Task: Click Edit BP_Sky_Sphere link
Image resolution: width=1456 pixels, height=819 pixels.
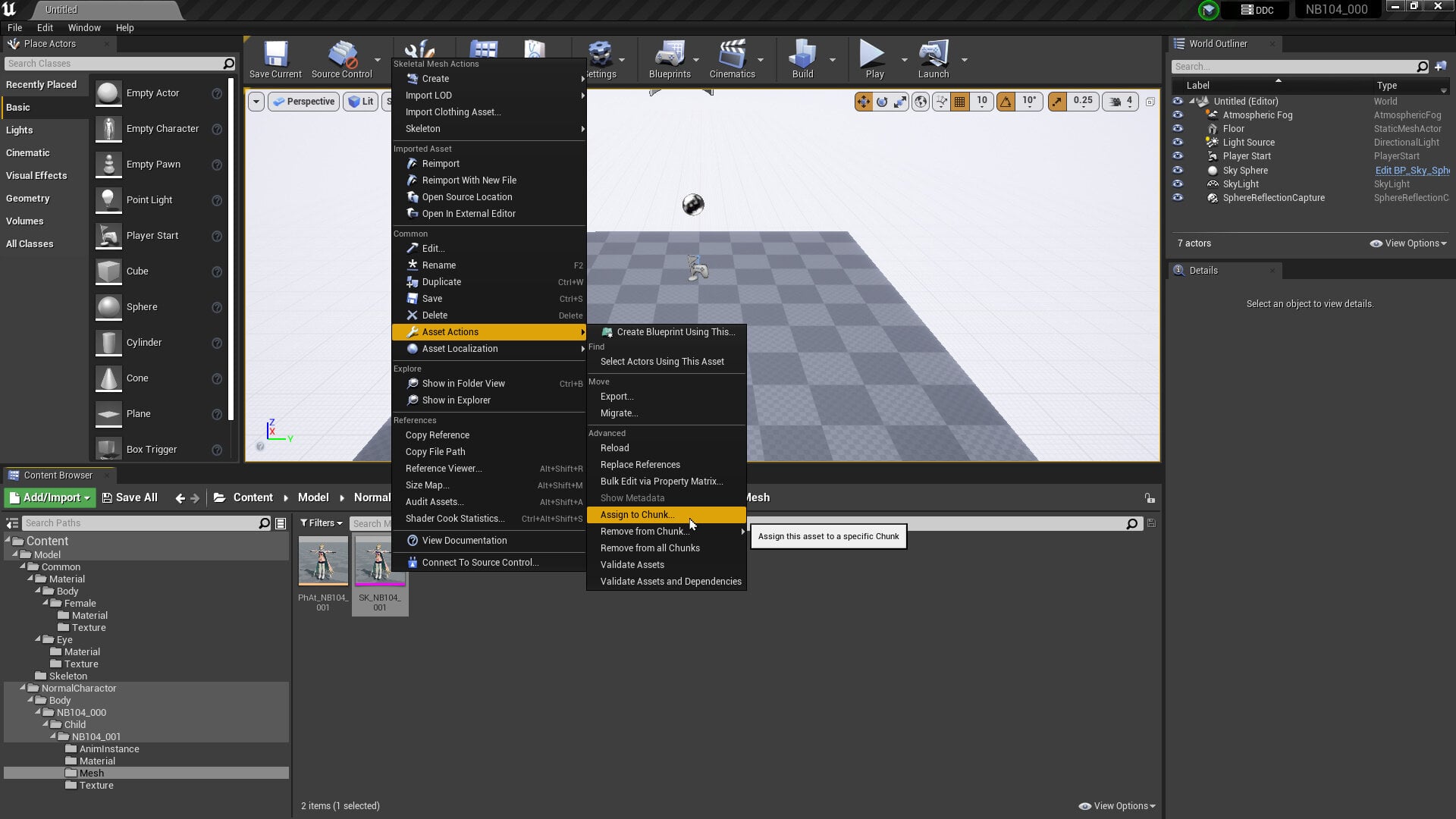Action: tap(1412, 171)
